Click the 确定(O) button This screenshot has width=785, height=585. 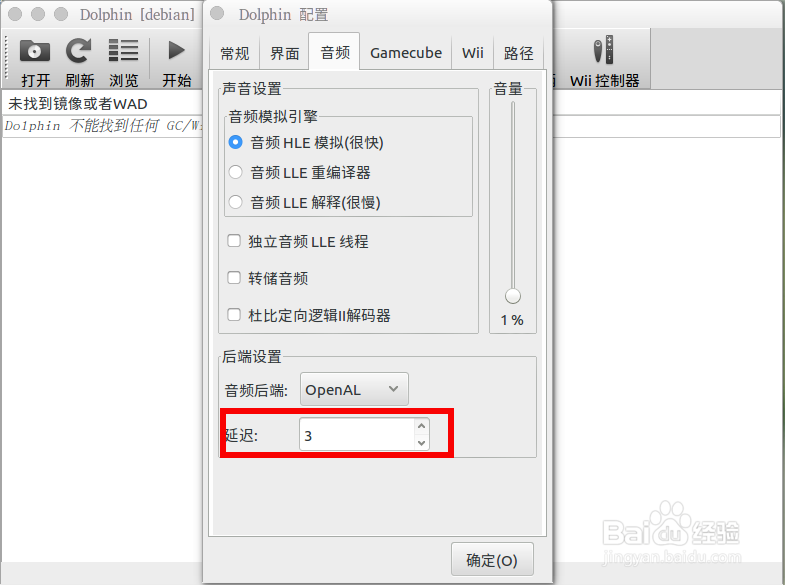(x=492, y=559)
